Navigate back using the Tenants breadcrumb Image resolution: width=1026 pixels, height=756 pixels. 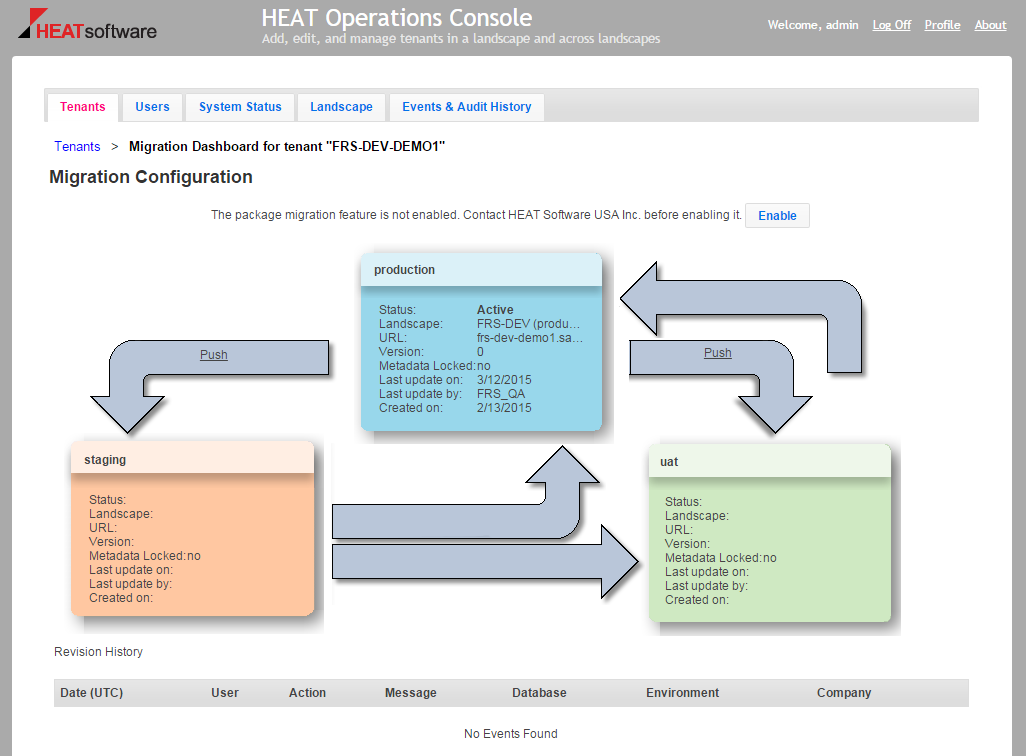(x=77, y=146)
